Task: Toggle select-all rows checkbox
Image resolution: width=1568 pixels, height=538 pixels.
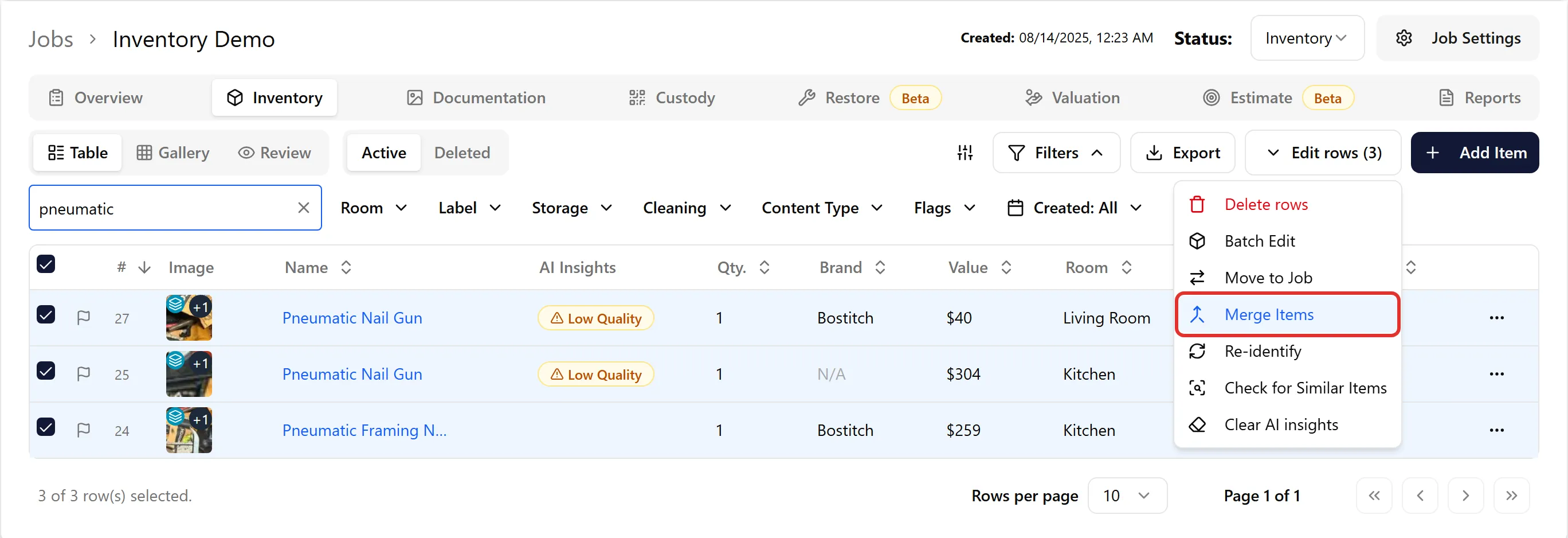Action: [x=46, y=264]
